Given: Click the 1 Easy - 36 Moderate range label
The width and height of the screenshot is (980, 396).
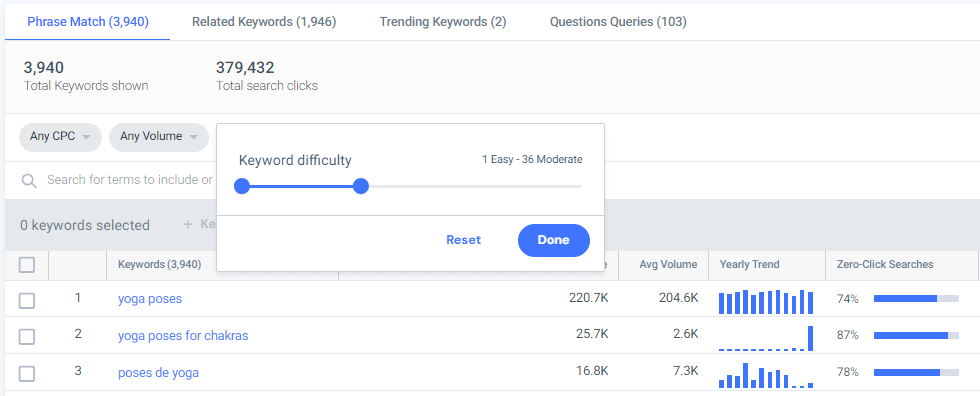Looking at the screenshot, I should [532, 159].
